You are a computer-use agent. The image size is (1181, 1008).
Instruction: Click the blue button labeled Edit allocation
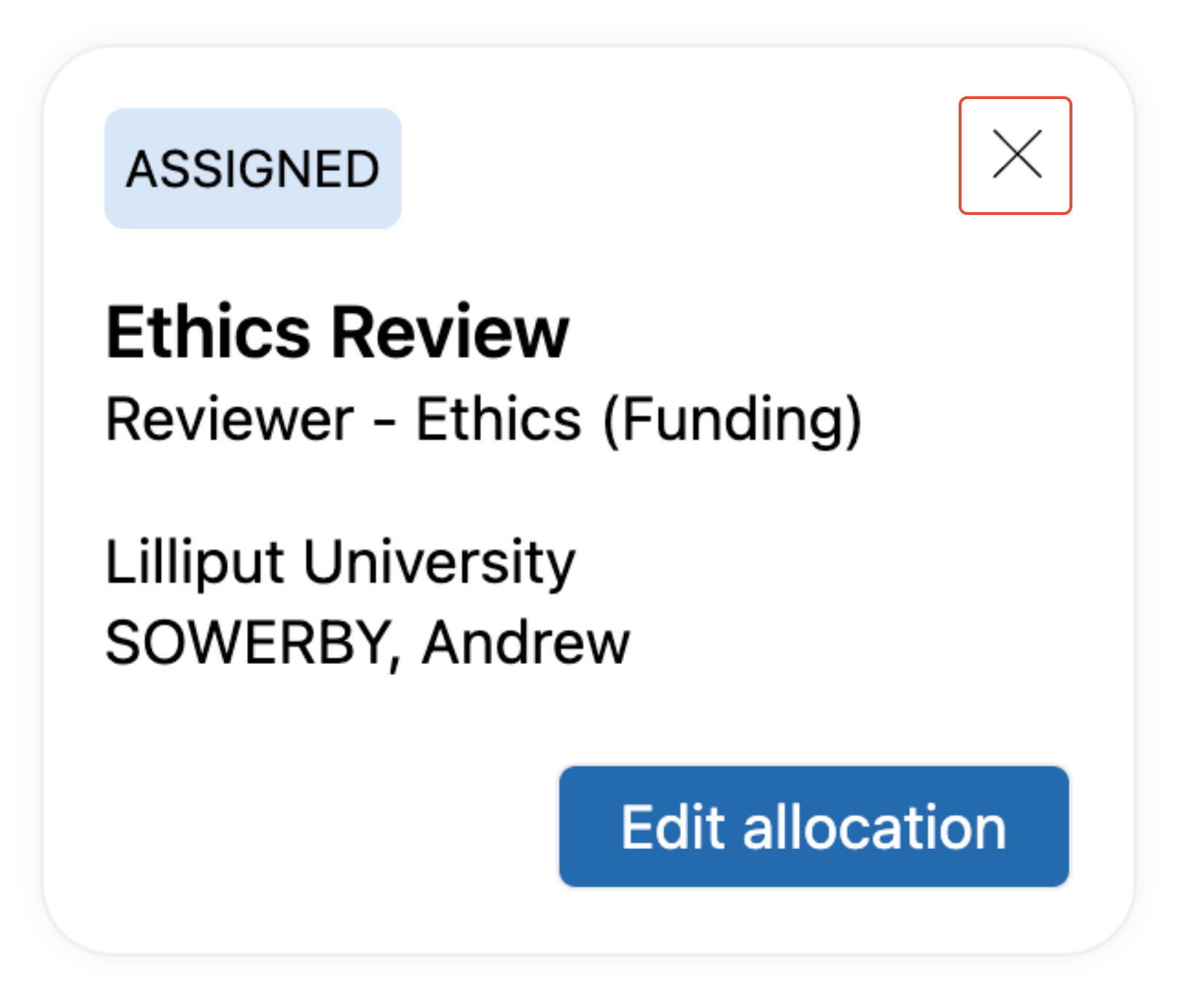coord(814,827)
